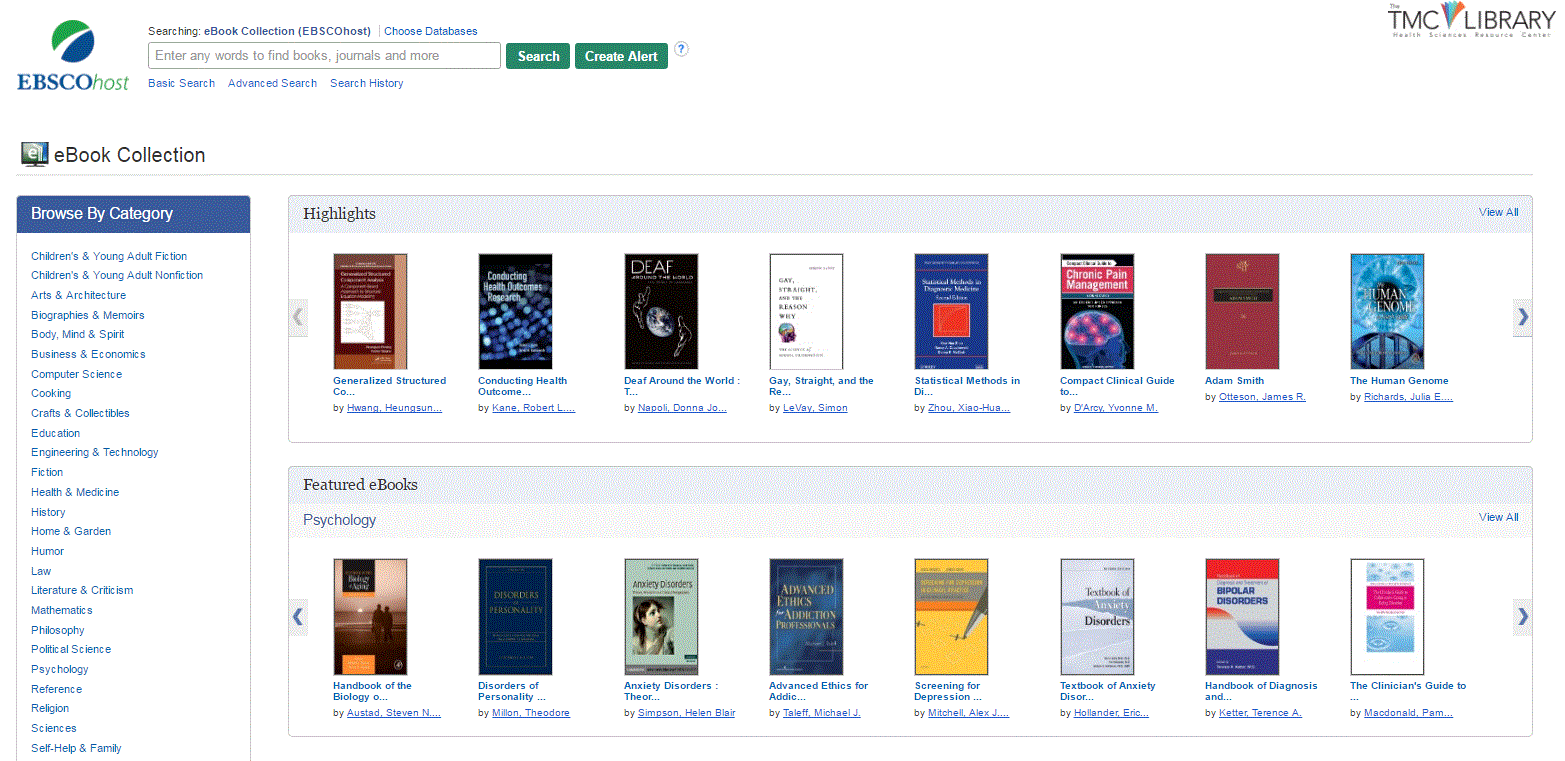This screenshot has height=761, width=1565.
Task: Click the Create Alert button
Action: (x=621, y=56)
